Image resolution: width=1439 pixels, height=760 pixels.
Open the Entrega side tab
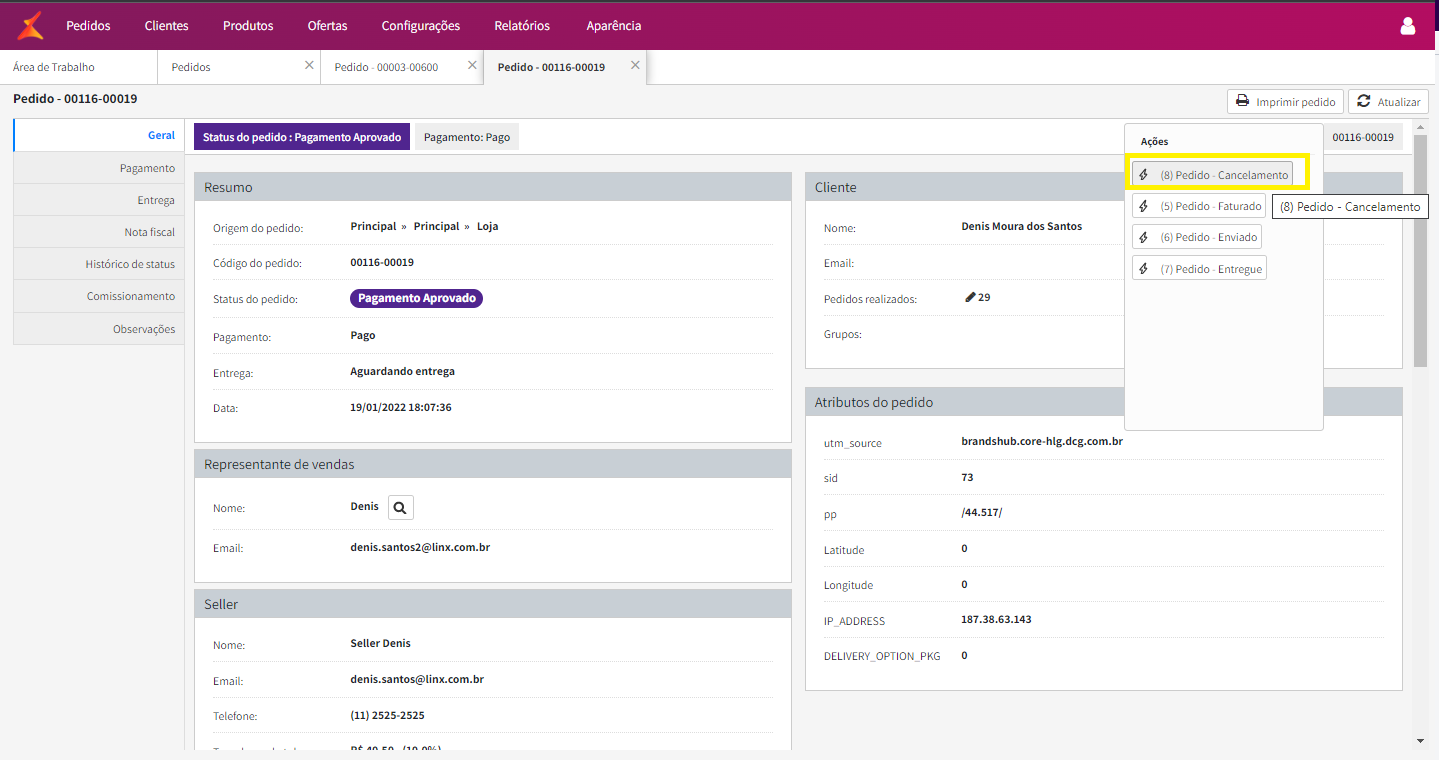pos(99,200)
